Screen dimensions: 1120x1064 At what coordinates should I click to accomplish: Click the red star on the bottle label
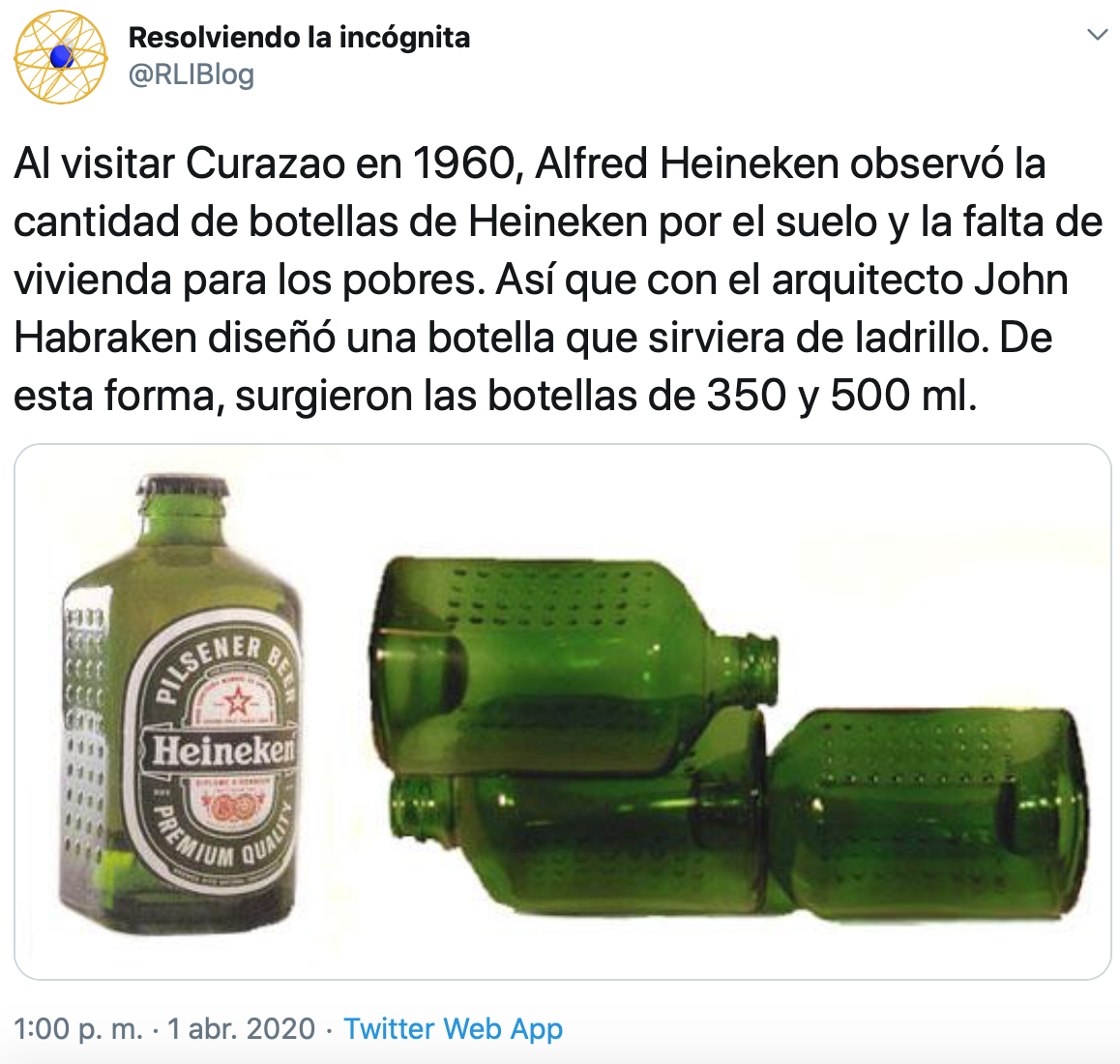(x=238, y=701)
